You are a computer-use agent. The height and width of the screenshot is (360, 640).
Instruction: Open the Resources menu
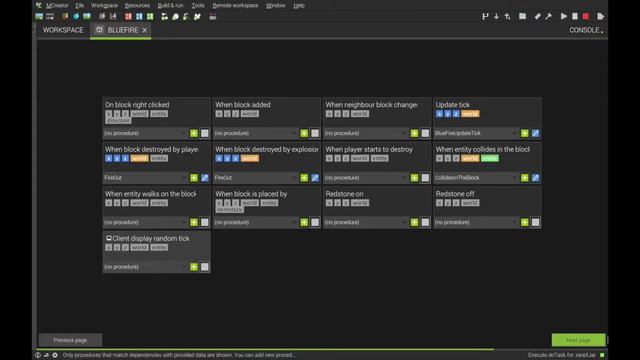point(137,5)
